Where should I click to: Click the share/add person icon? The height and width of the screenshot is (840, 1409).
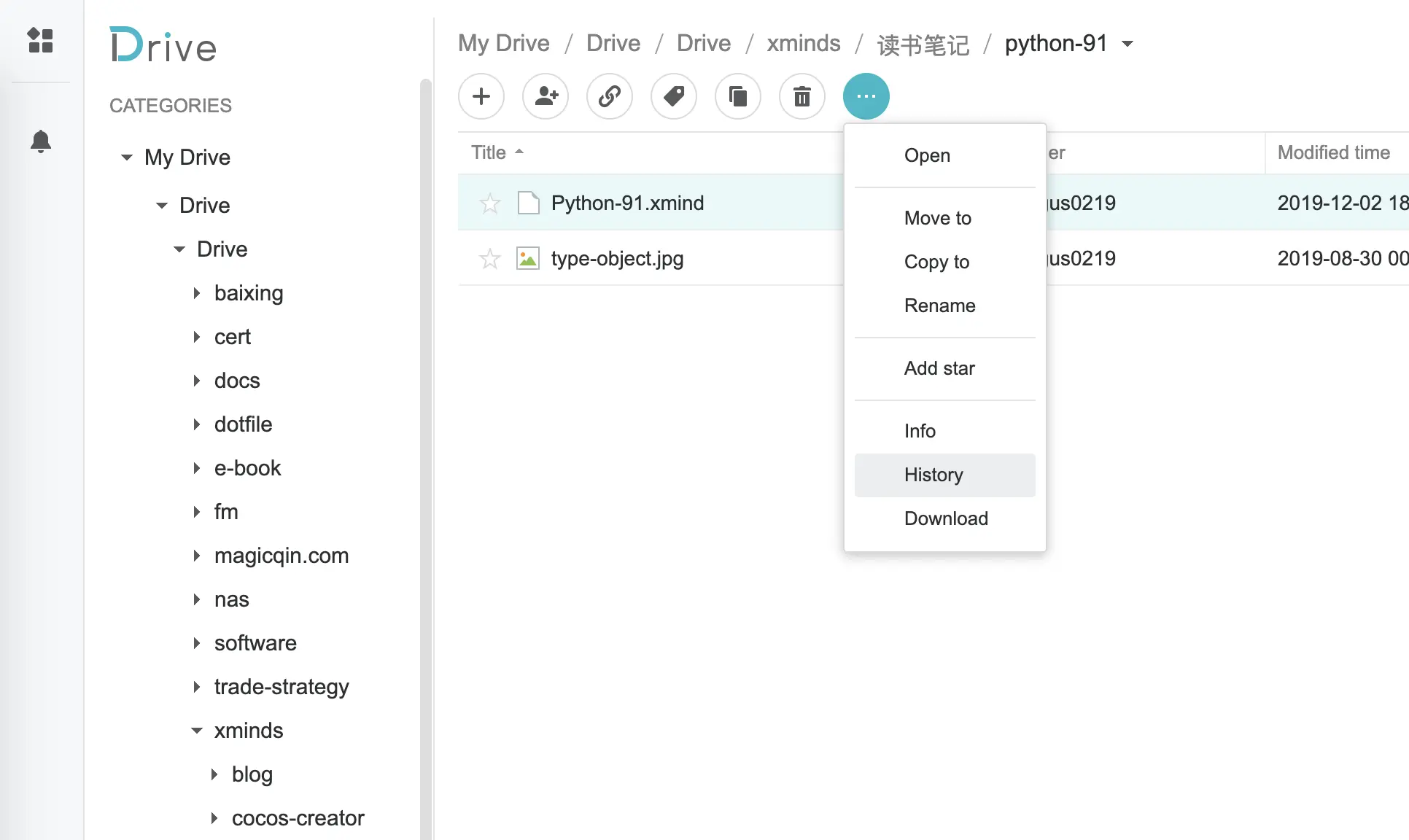click(544, 95)
